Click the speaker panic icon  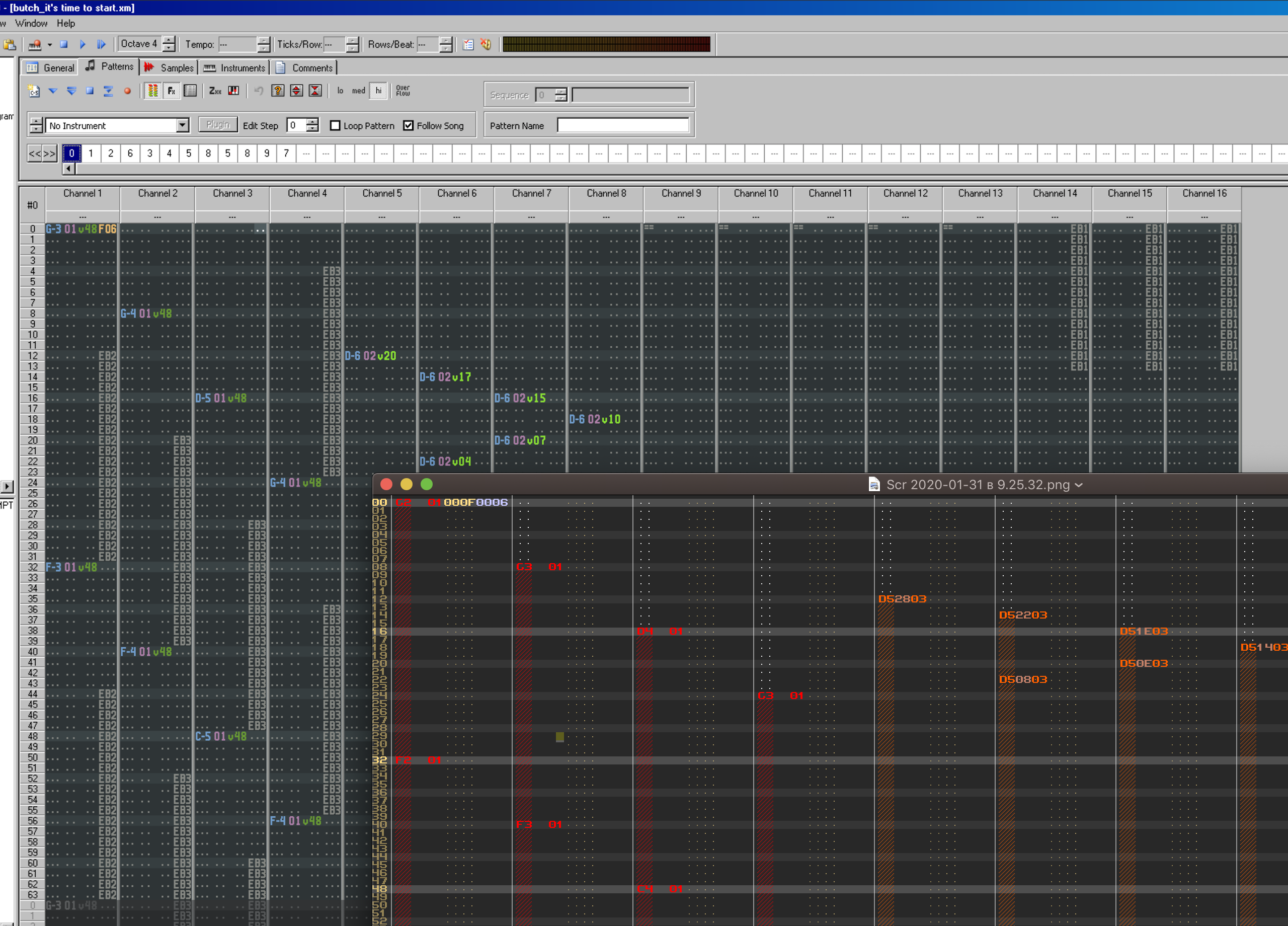[486, 44]
